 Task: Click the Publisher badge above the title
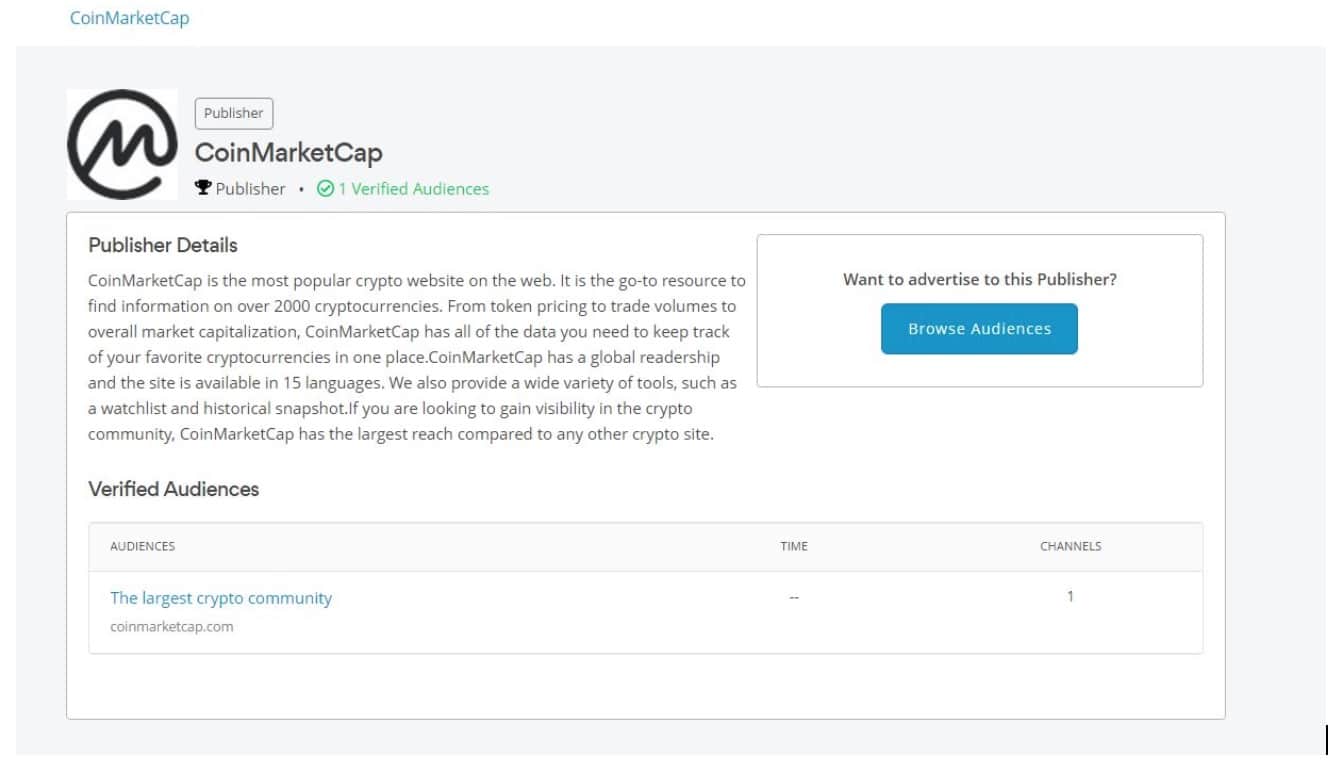tap(234, 113)
